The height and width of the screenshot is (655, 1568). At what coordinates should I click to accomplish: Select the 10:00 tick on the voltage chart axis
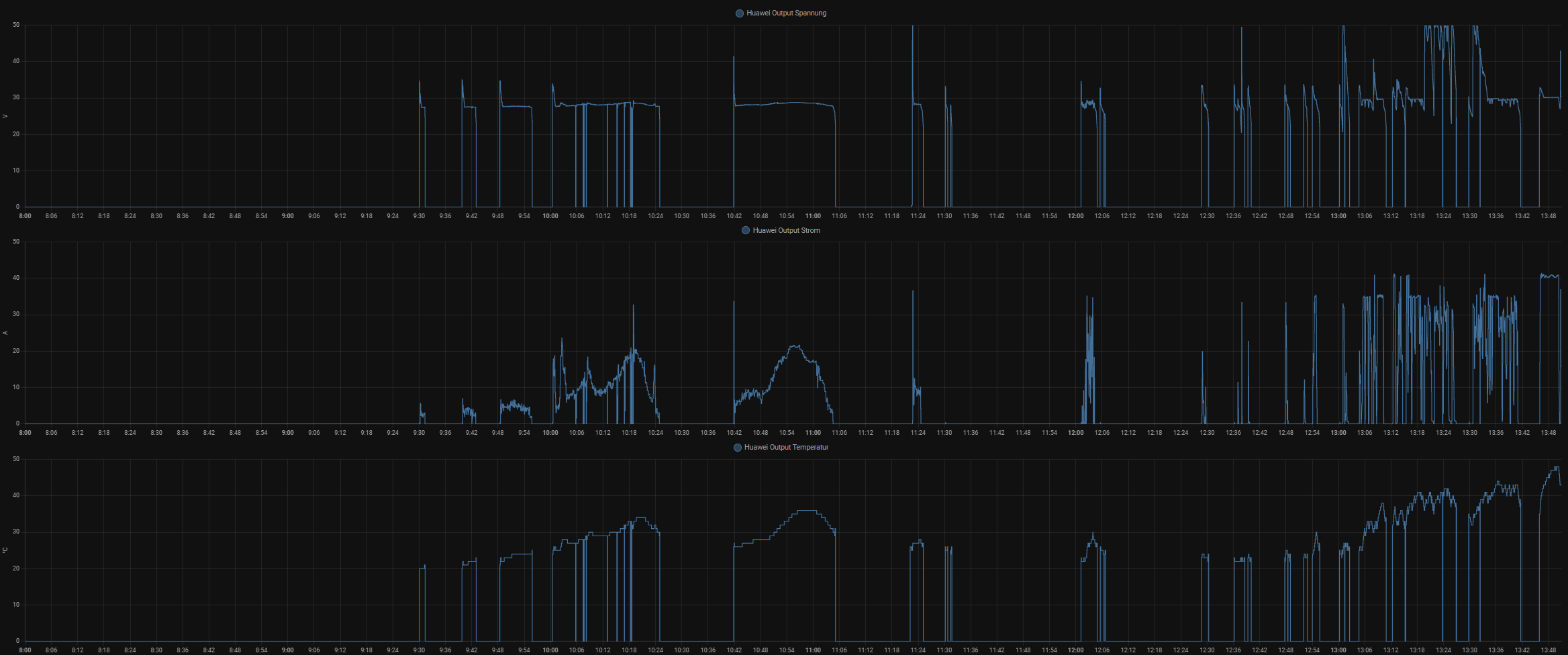click(550, 216)
